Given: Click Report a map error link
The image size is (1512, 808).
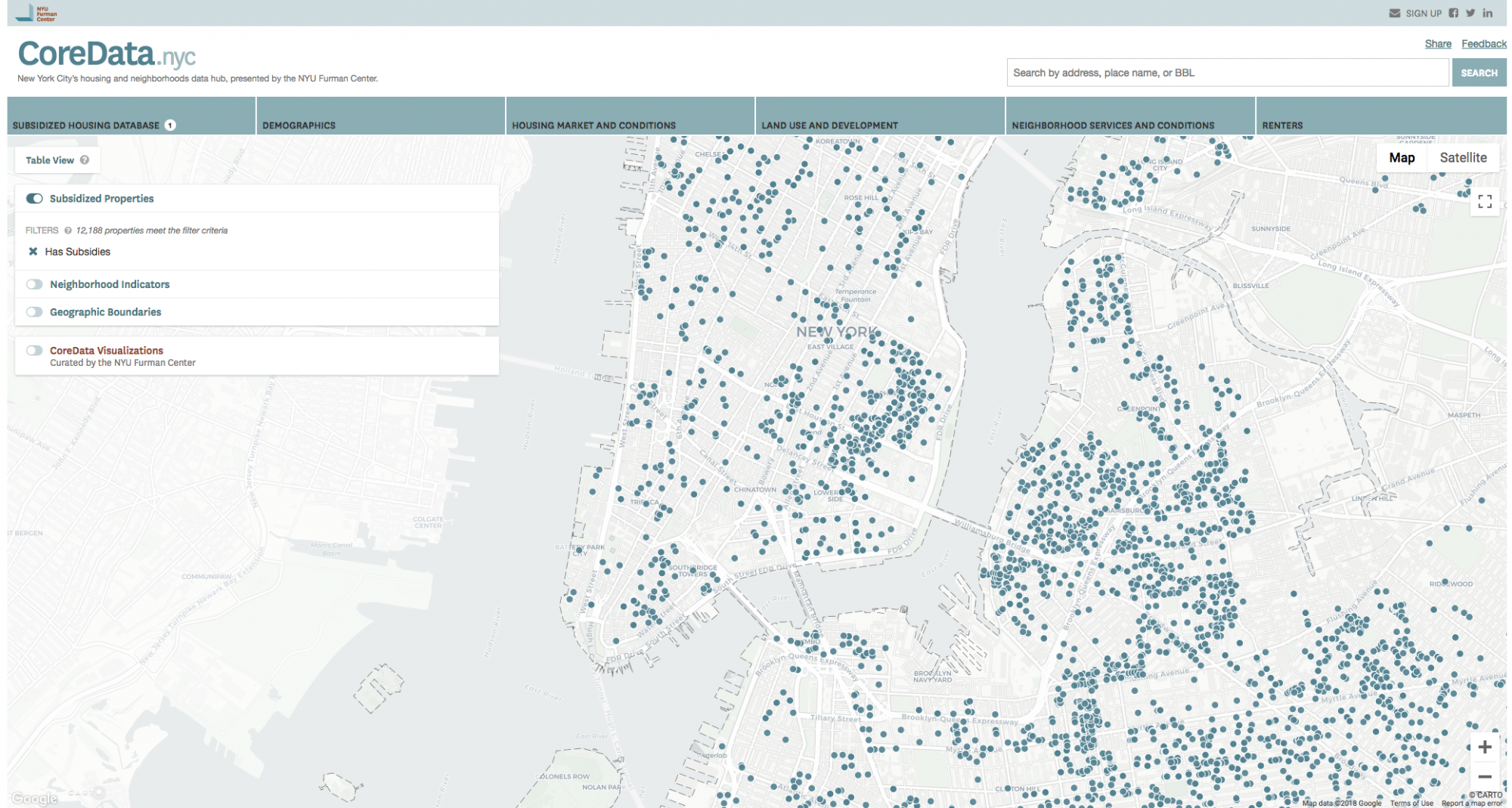Looking at the screenshot, I should pyautogui.click(x=1472, y=803).
